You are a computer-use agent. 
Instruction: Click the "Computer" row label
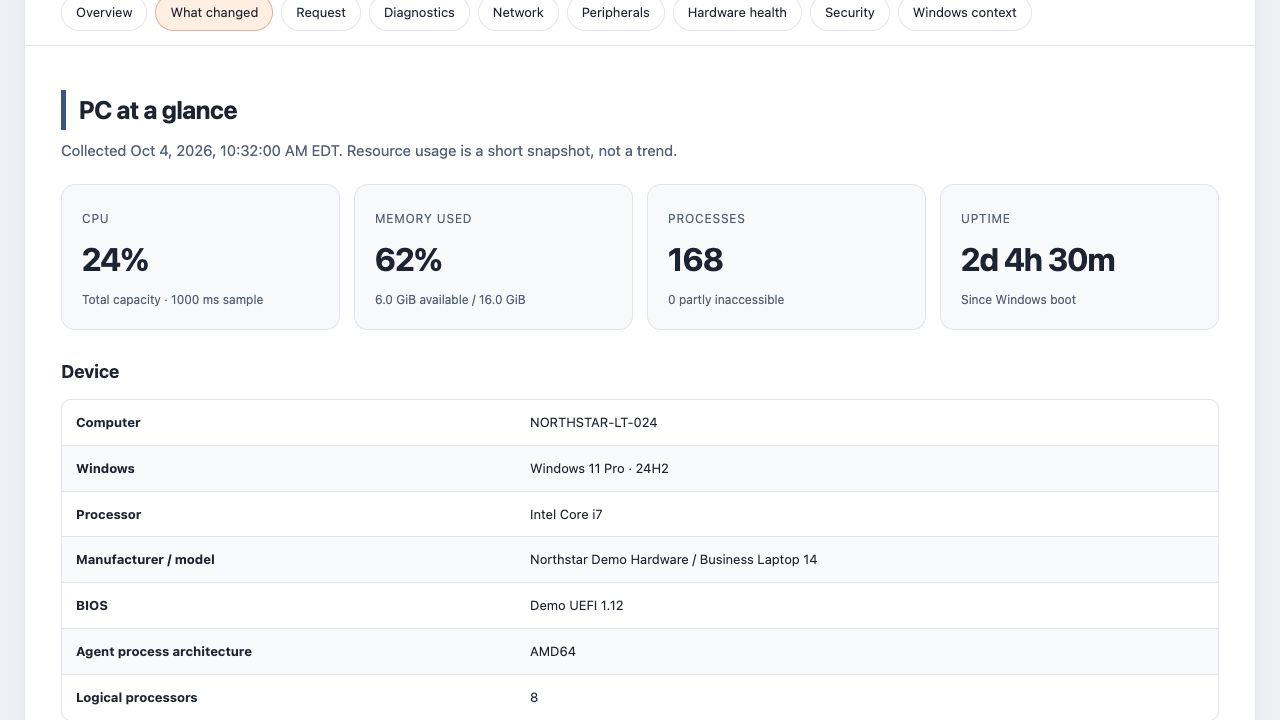(108, 423)
